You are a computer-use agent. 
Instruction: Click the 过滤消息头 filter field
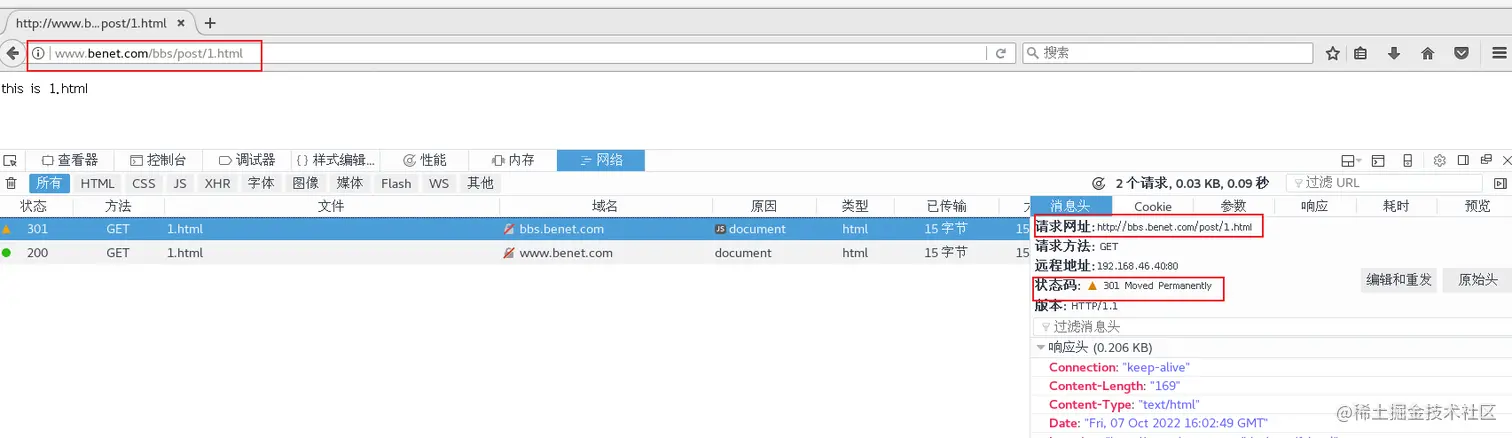pyautogui.click(x=1271, y=326)
